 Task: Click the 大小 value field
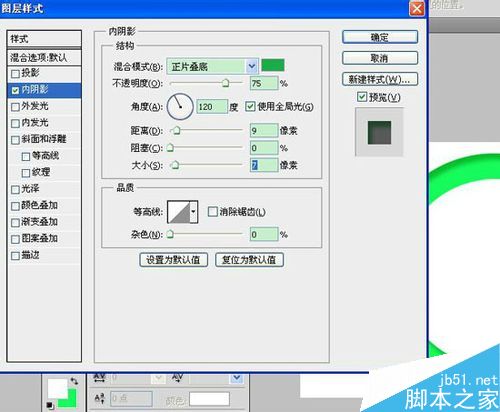pyautogui.click(x=264, y=165)
